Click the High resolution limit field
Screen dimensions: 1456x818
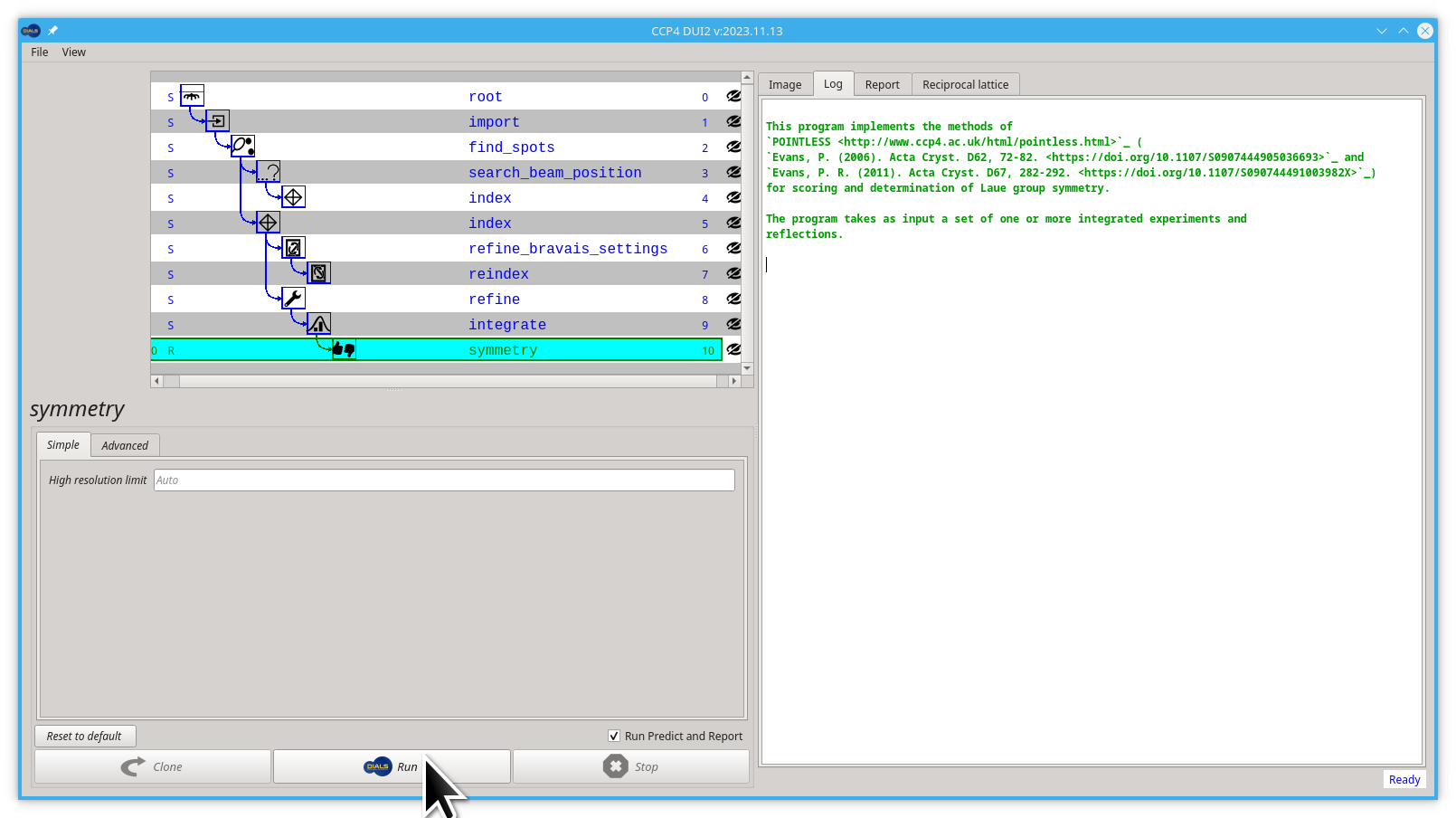click(x=444, y=480)
